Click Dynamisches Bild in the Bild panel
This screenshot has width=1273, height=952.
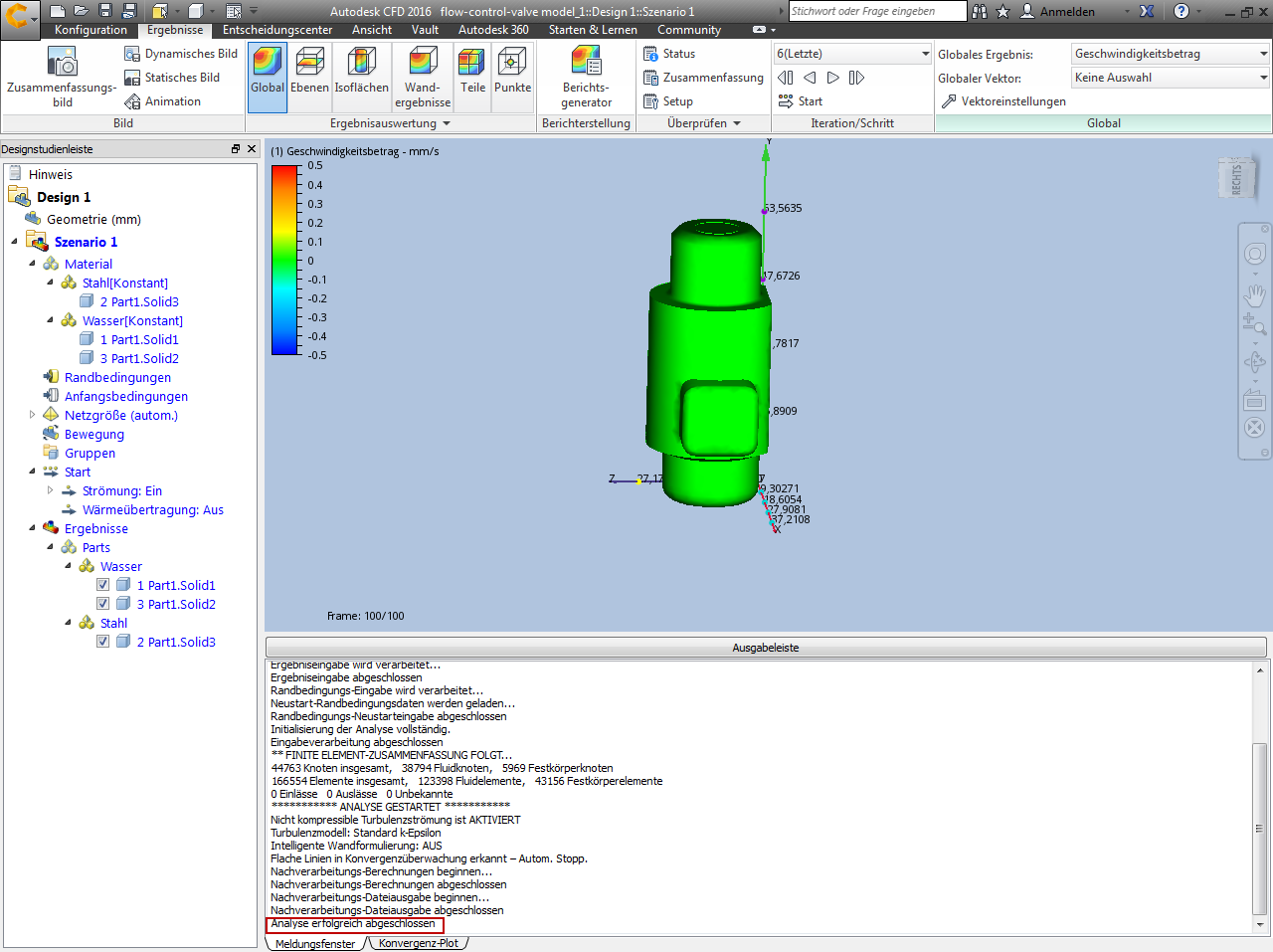click(181, 54)
